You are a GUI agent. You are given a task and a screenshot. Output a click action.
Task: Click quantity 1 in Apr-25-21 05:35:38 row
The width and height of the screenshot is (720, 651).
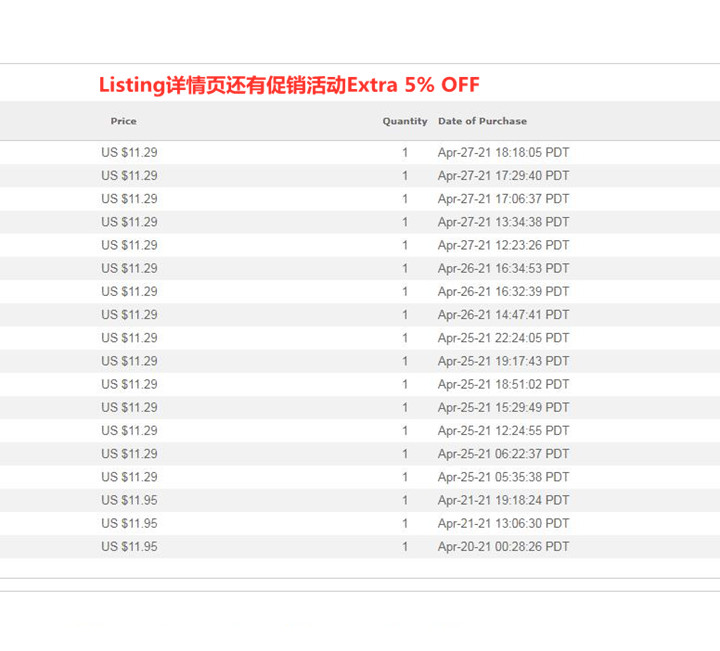pos(405,477)
